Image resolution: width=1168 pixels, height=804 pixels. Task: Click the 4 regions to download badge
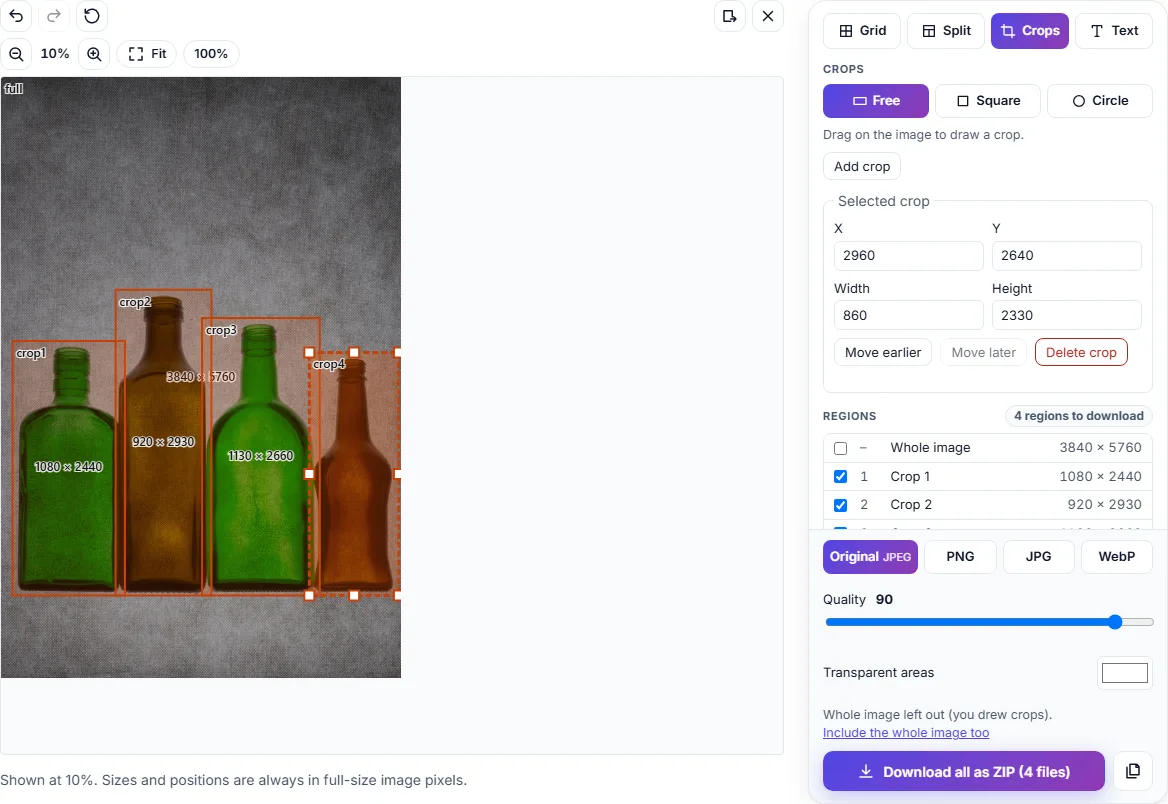point(1079,416)
